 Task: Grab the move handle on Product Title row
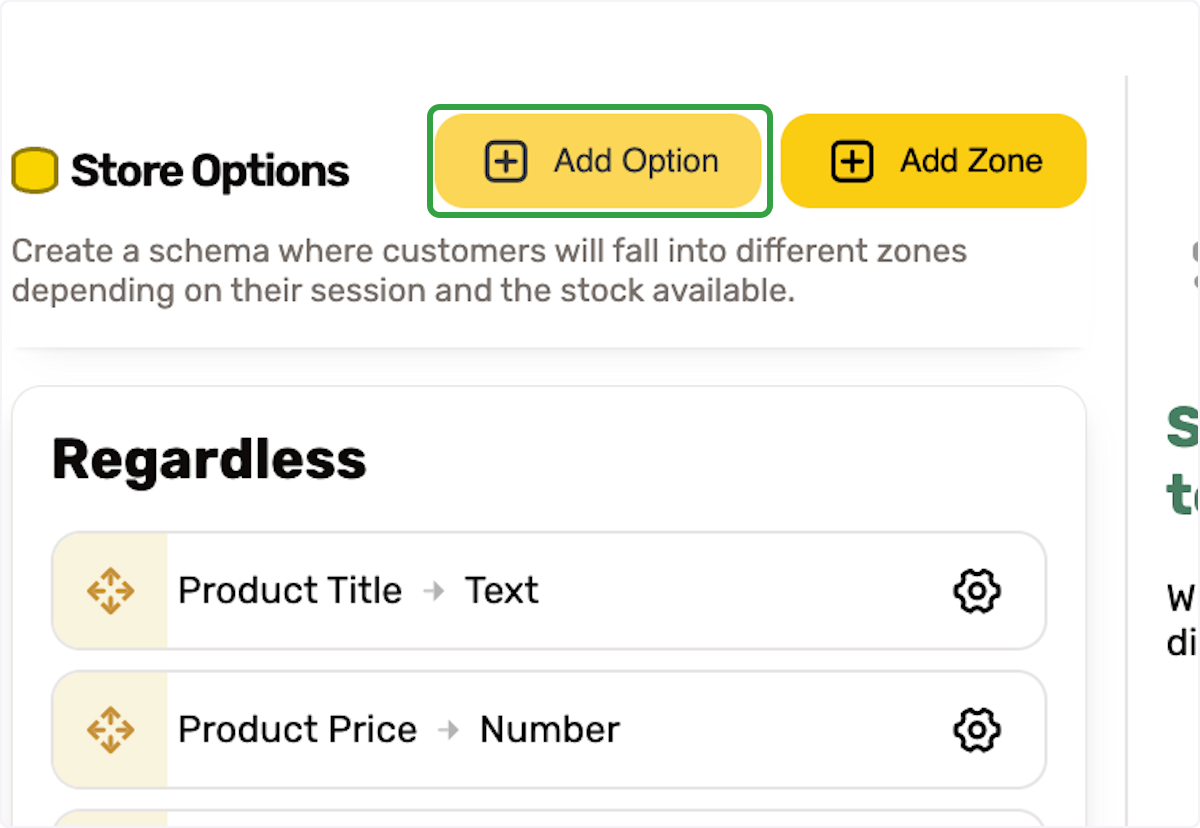pos(110,591)
